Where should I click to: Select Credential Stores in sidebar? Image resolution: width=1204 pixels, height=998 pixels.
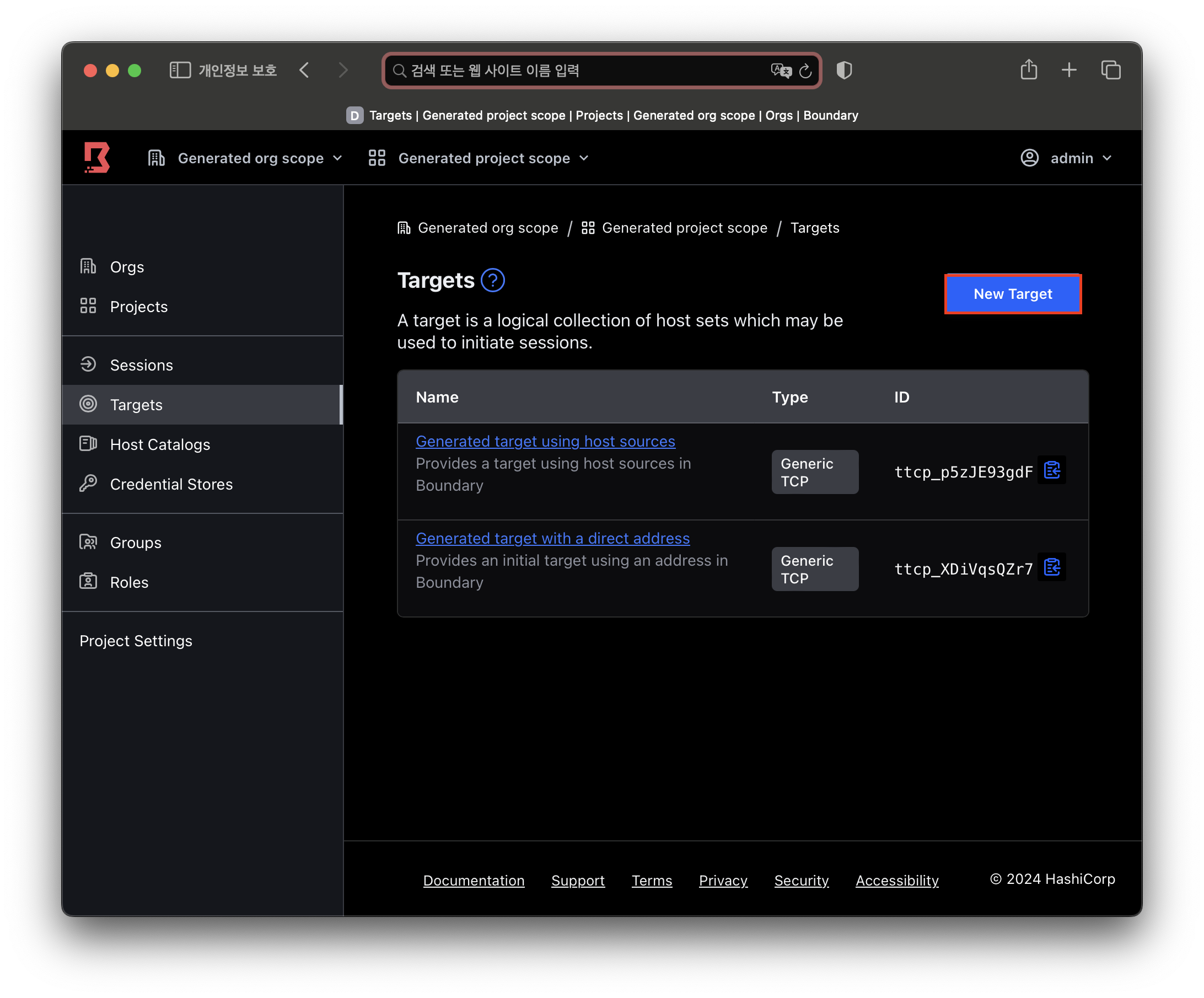click(x=171, y=484)
